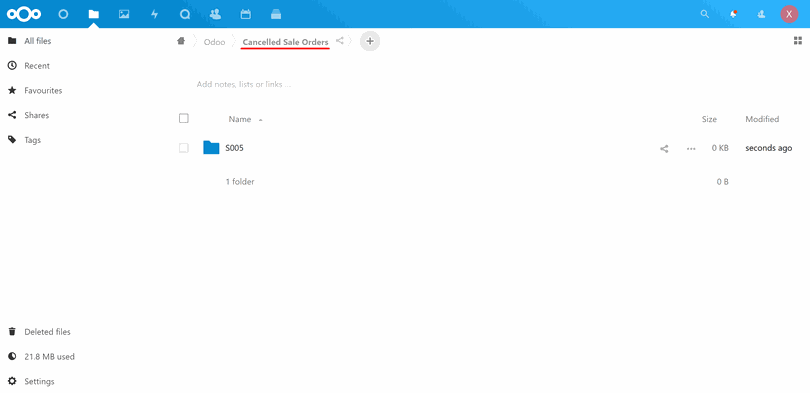
Task: Click the Recent clock icon
Action: point(12,66)
